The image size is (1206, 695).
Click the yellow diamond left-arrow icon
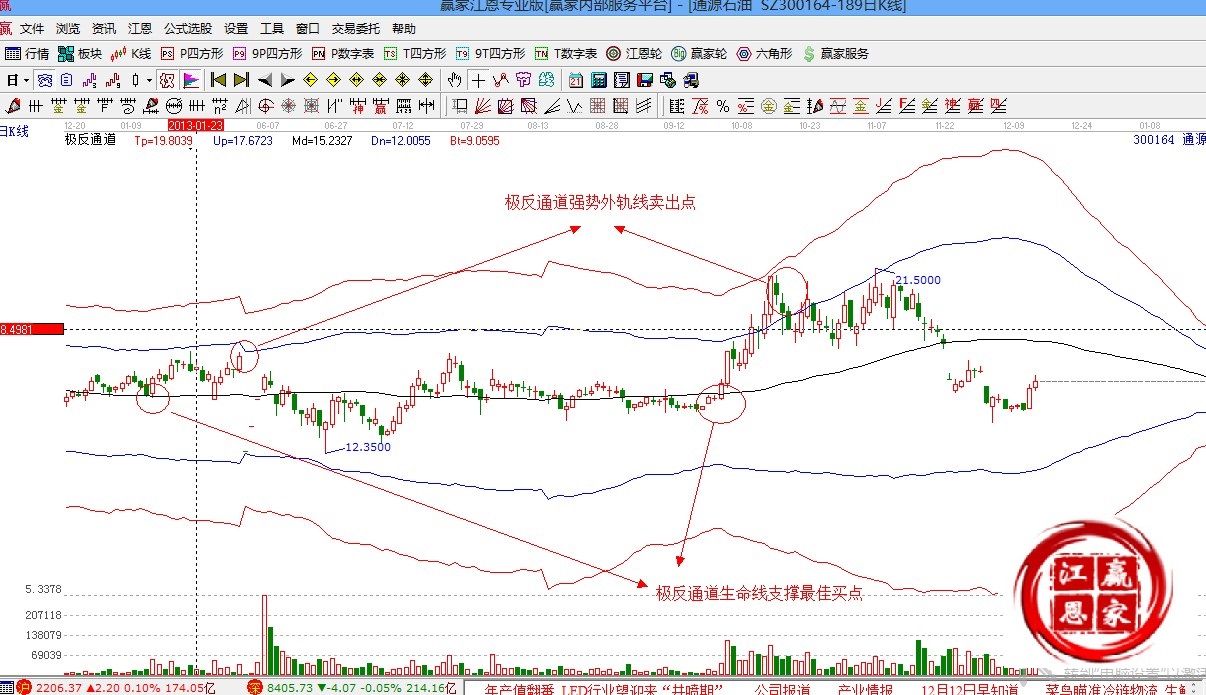(310, 80)
